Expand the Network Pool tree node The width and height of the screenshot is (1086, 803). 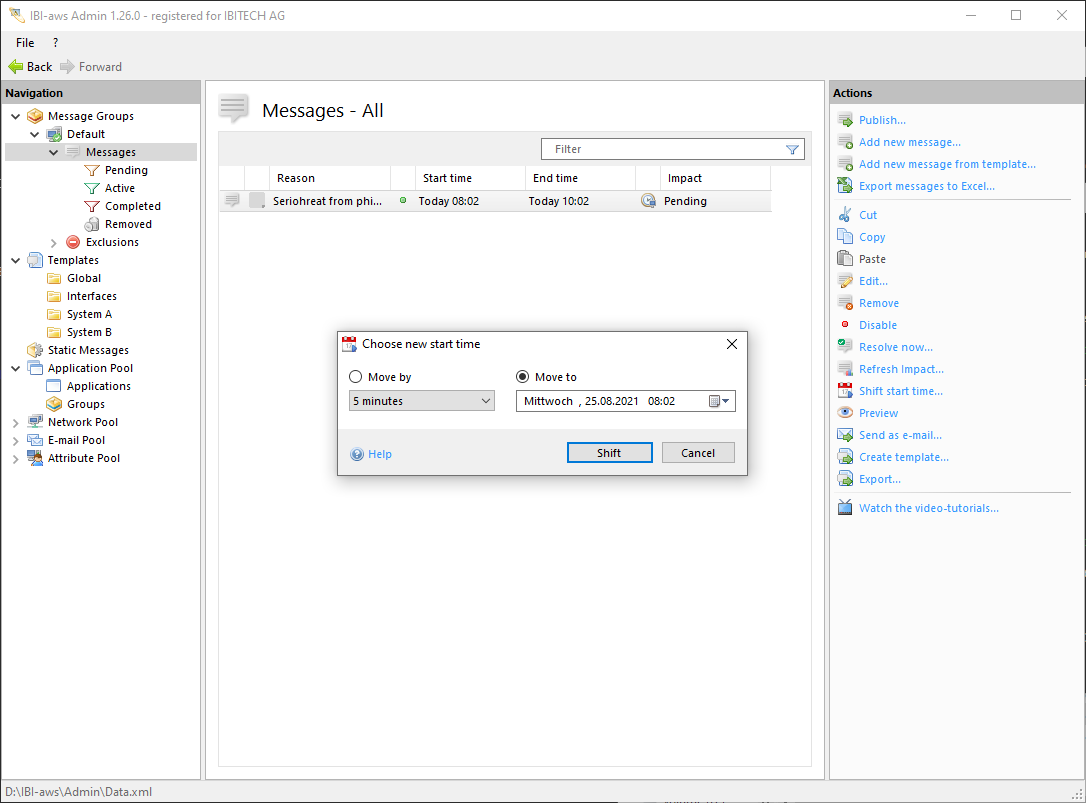[15, 422]
